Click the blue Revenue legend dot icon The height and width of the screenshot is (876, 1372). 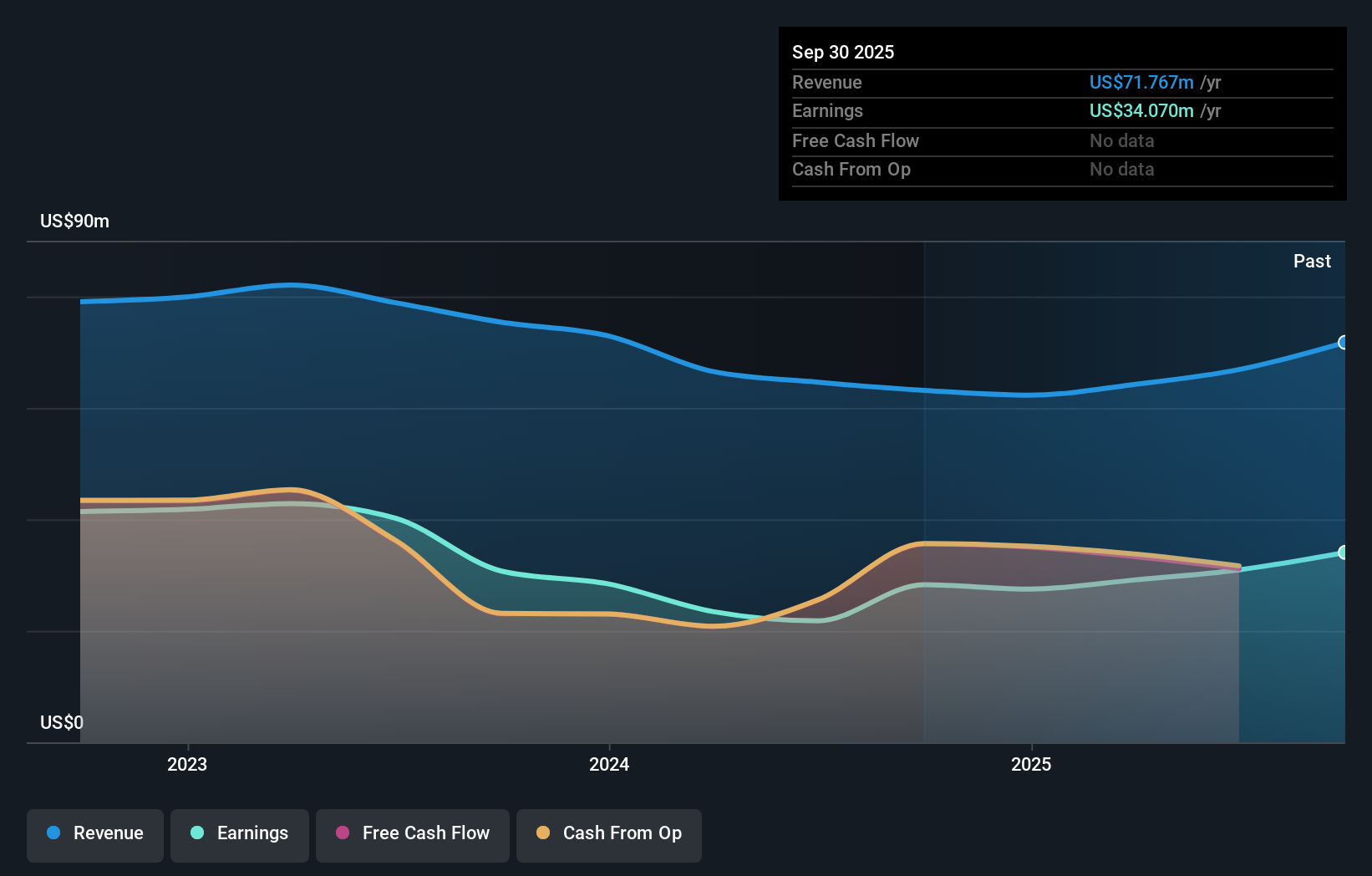click(53, 834)
